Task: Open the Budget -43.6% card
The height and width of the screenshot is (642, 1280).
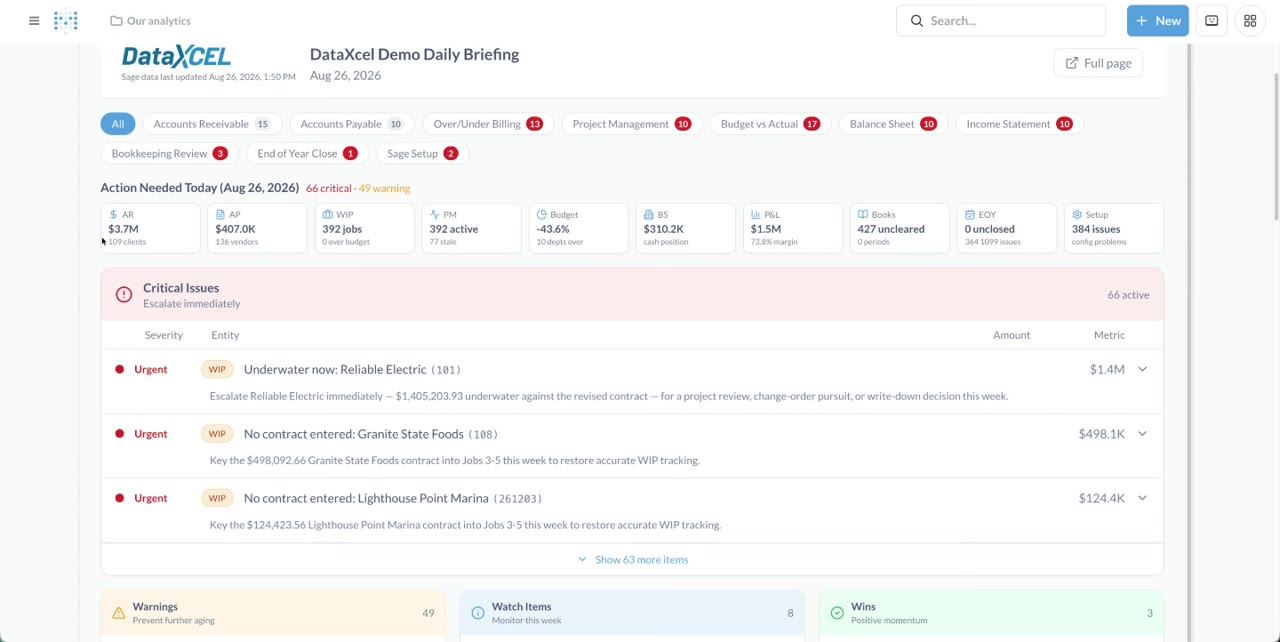Action: (578, 228)
